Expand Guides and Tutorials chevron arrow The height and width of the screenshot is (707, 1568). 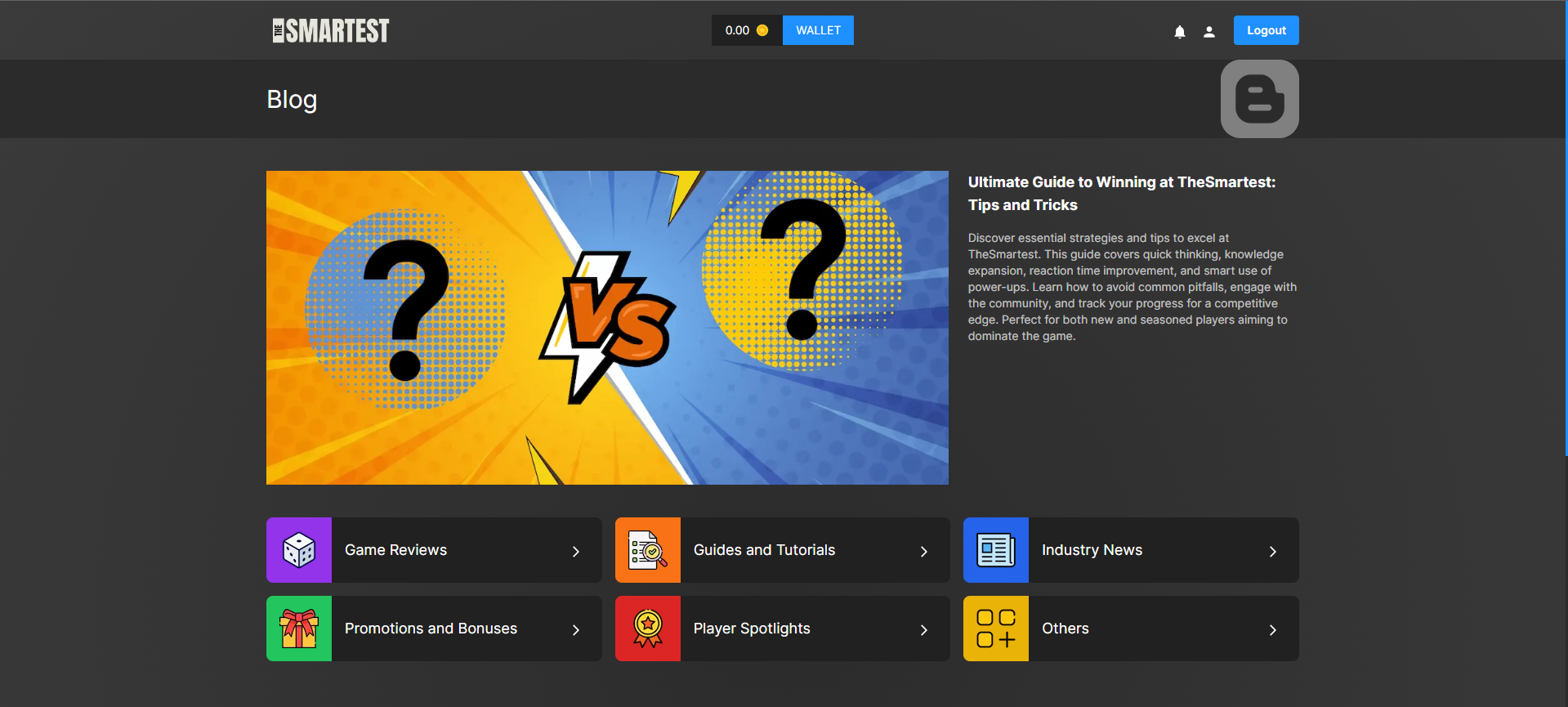[924, 552]
